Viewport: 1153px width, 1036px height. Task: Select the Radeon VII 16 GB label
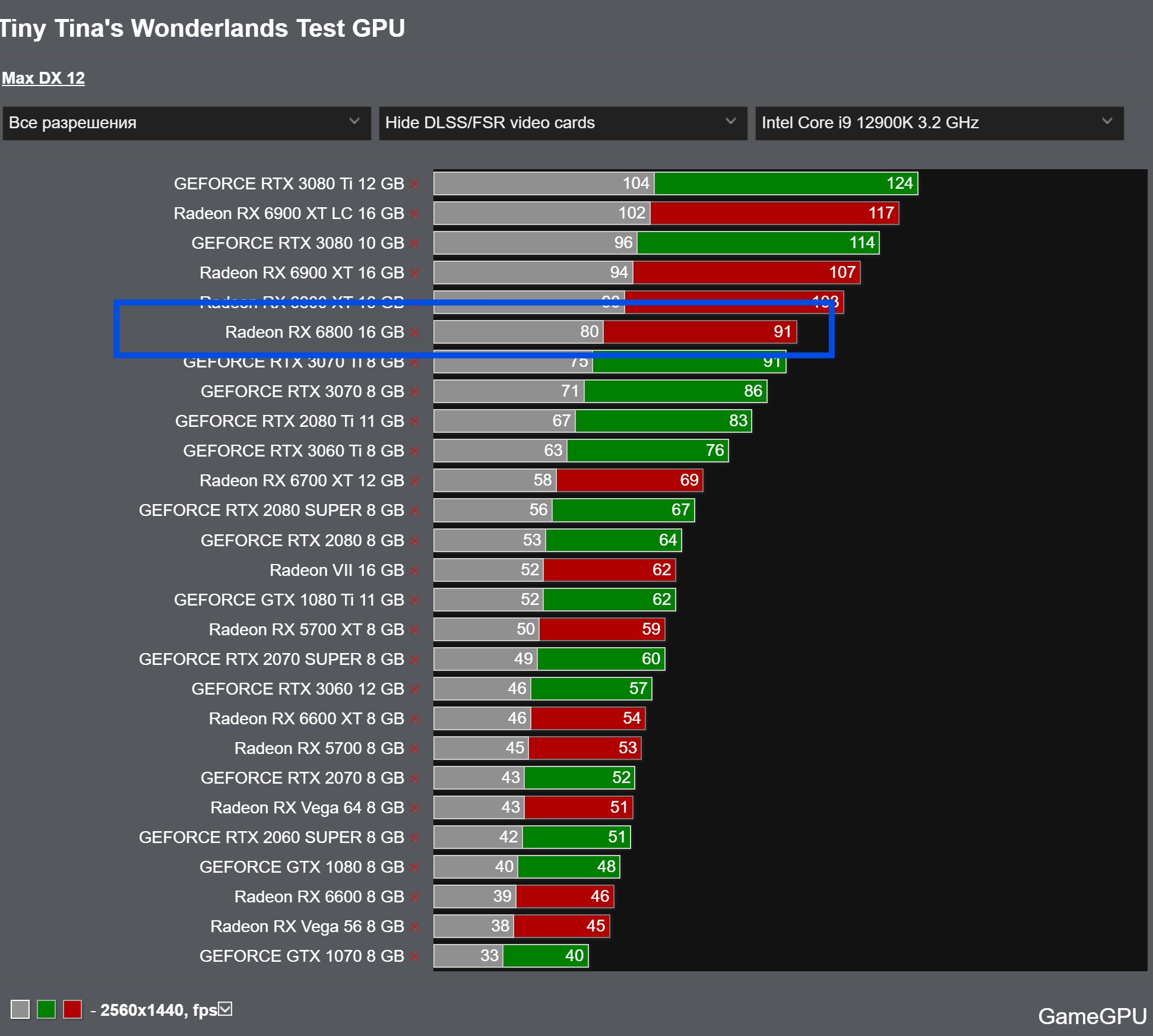pyautogui.click(x=337, y=571)
